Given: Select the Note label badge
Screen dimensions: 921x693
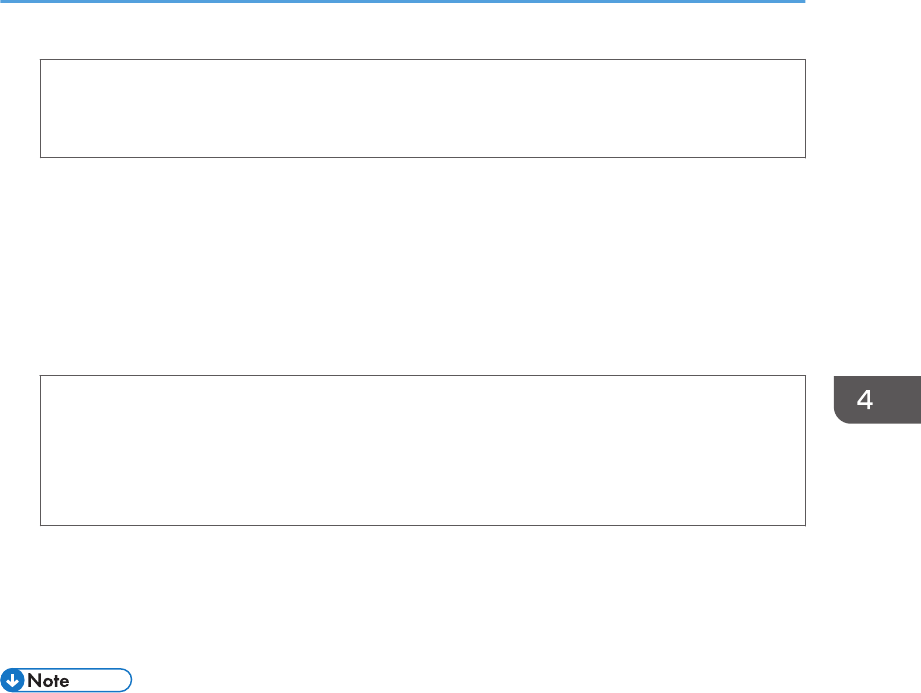Looking at the screenshot, I should pos(66,680).
